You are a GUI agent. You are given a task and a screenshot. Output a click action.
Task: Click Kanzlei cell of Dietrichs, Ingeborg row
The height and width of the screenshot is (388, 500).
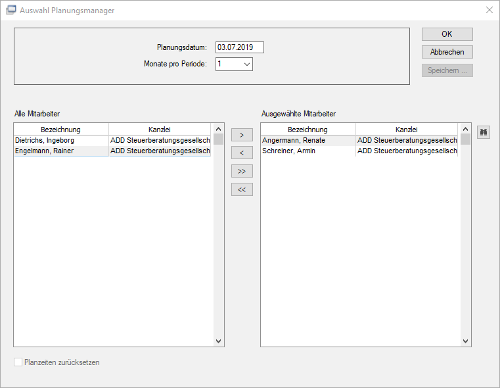point(160,140)
